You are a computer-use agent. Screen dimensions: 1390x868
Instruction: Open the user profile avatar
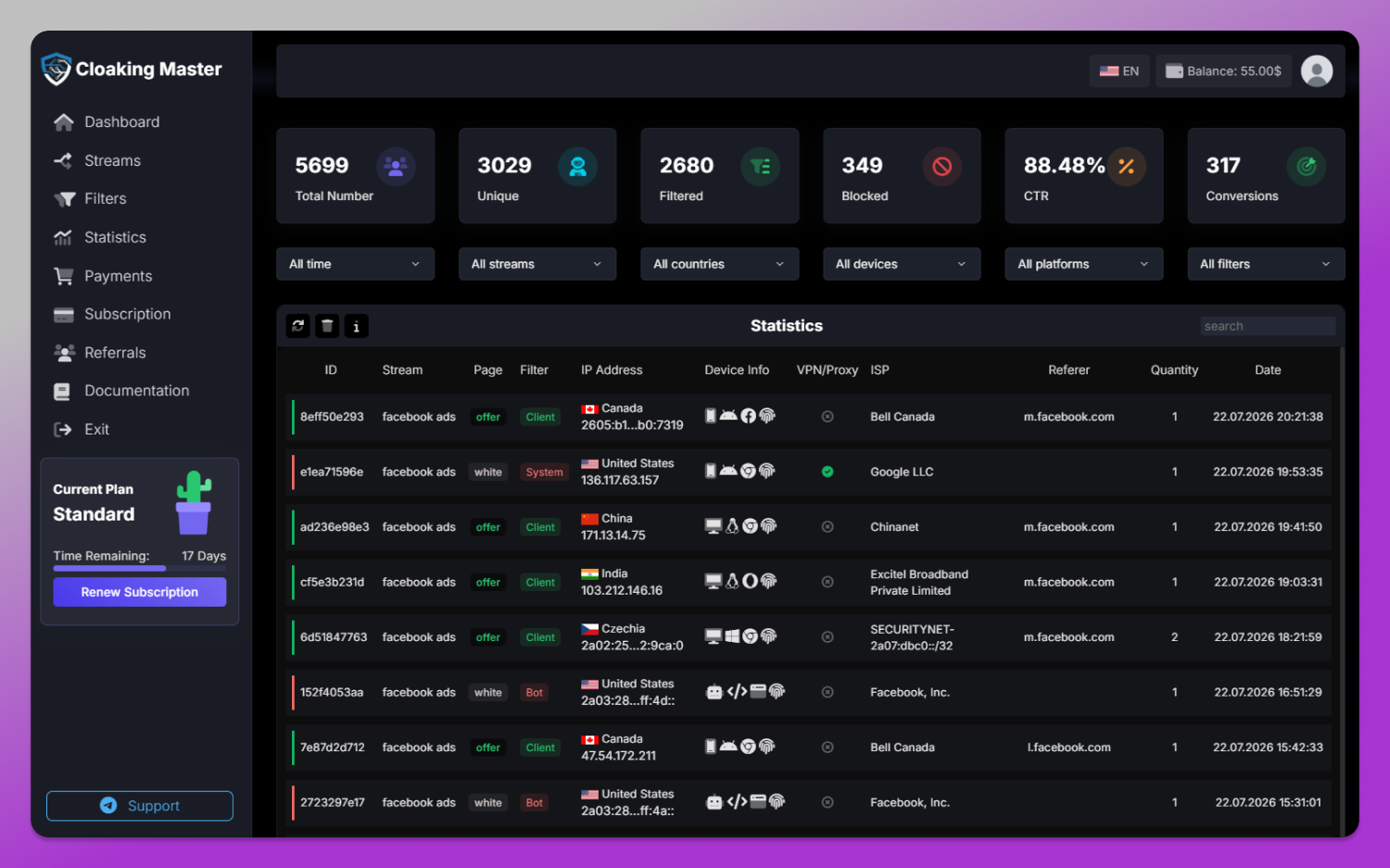pos(1317,71)
